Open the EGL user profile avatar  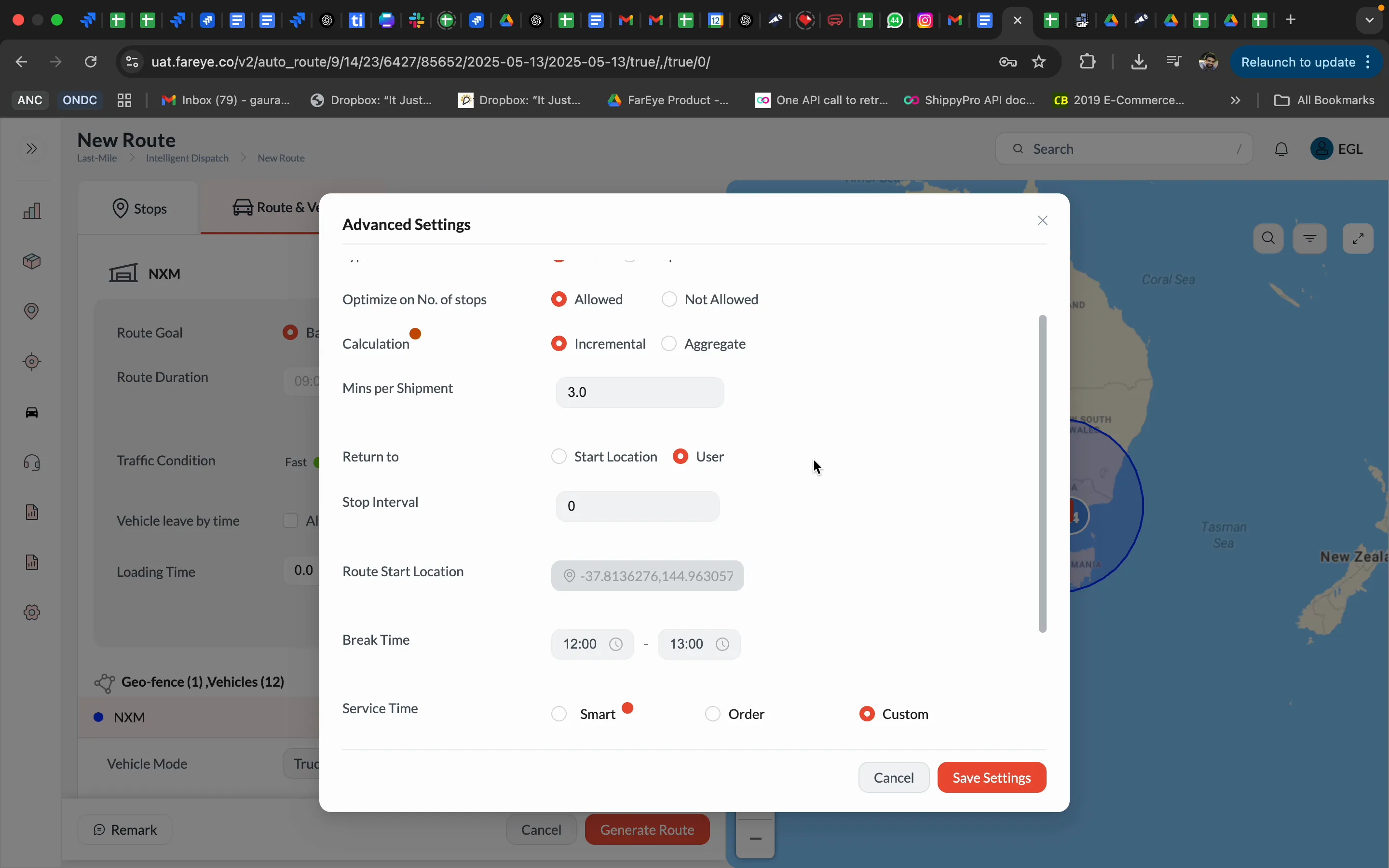coord(1322,149)
